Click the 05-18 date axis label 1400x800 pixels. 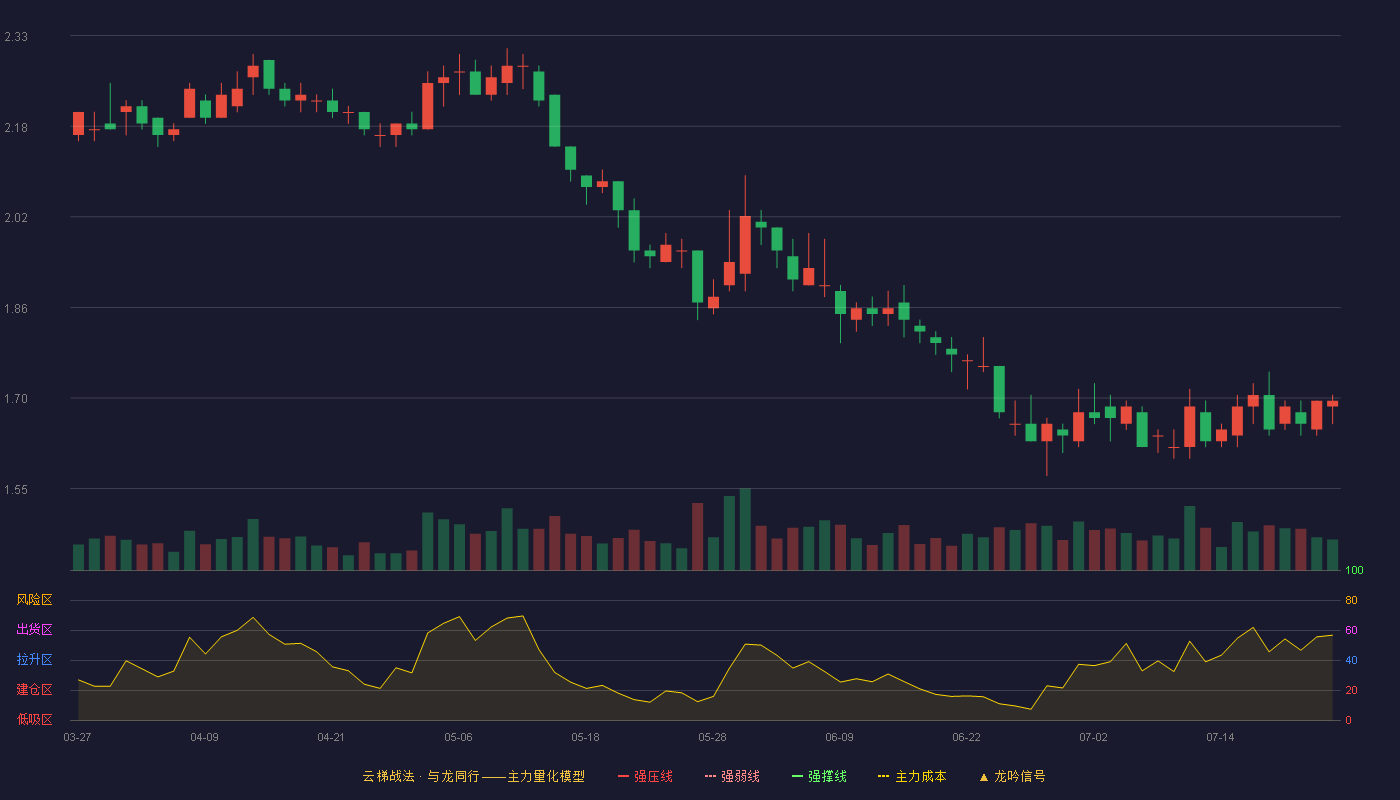click(585, 737)
